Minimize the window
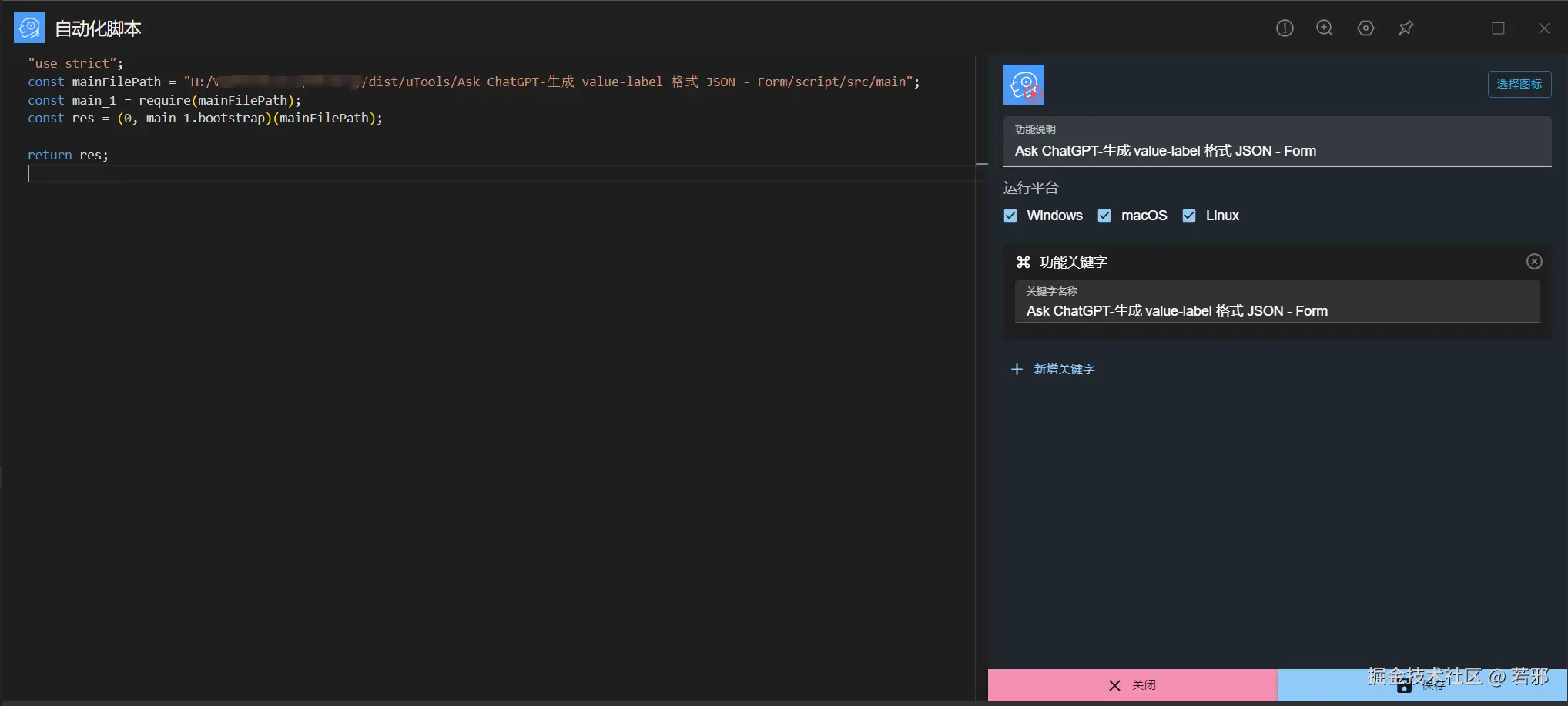Image resolution: width=1568 pixels, height=706 pixels. [1452, 28]
